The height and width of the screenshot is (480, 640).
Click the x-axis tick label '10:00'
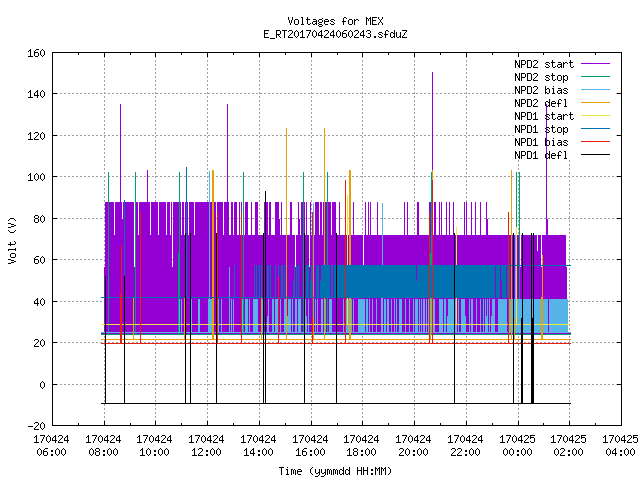click(x=155, y=452)
